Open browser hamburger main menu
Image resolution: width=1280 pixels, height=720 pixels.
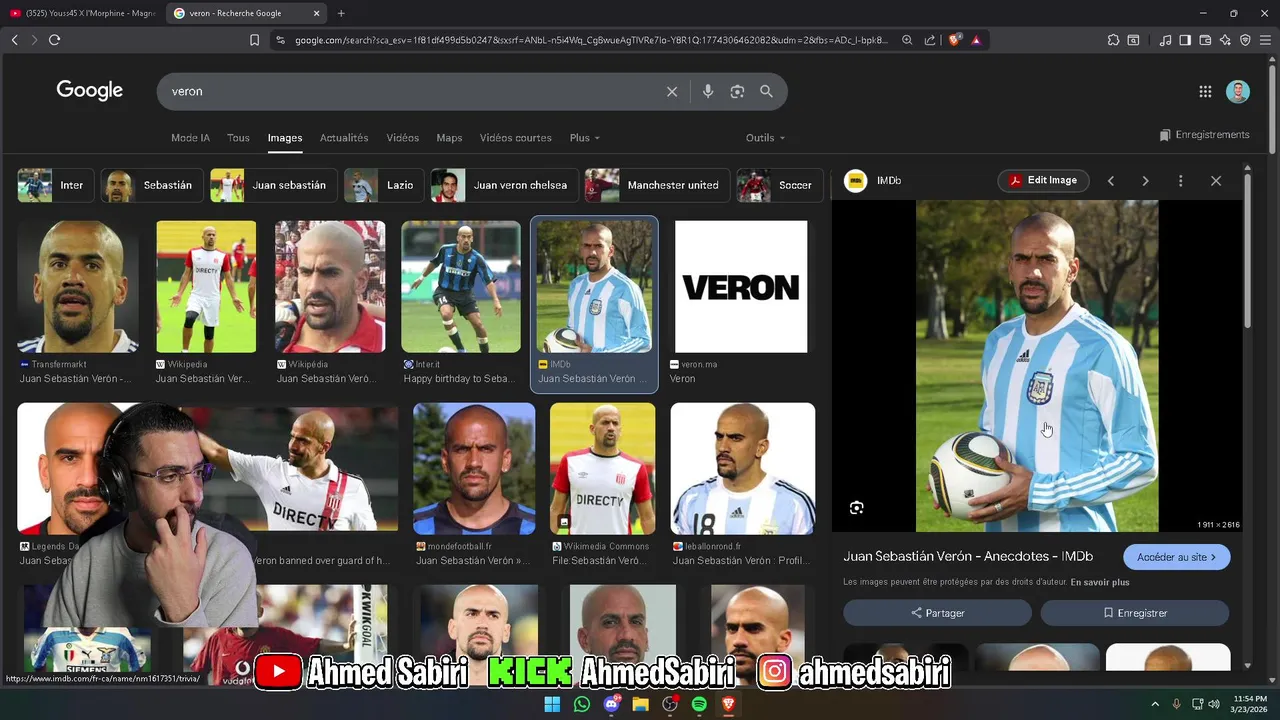(1265, 40)
